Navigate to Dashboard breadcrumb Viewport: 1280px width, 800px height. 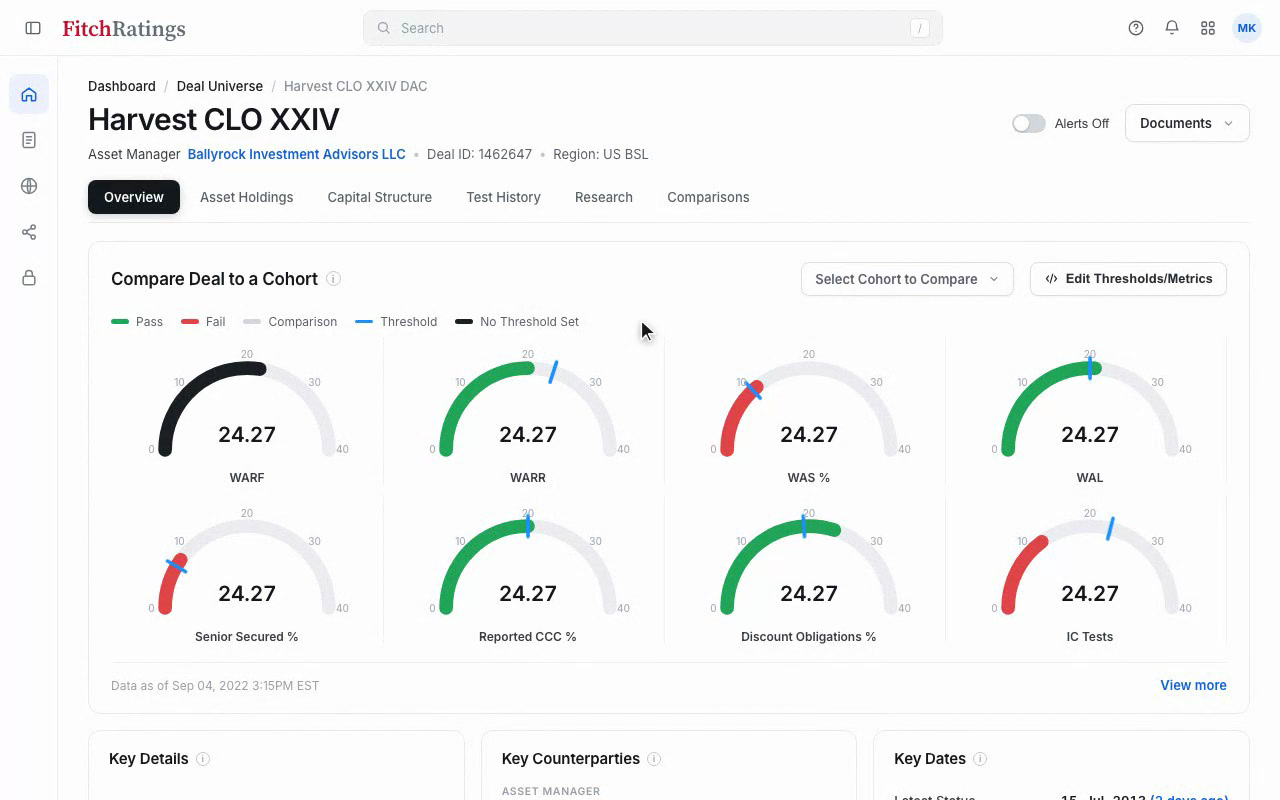[x=122, y=86]
